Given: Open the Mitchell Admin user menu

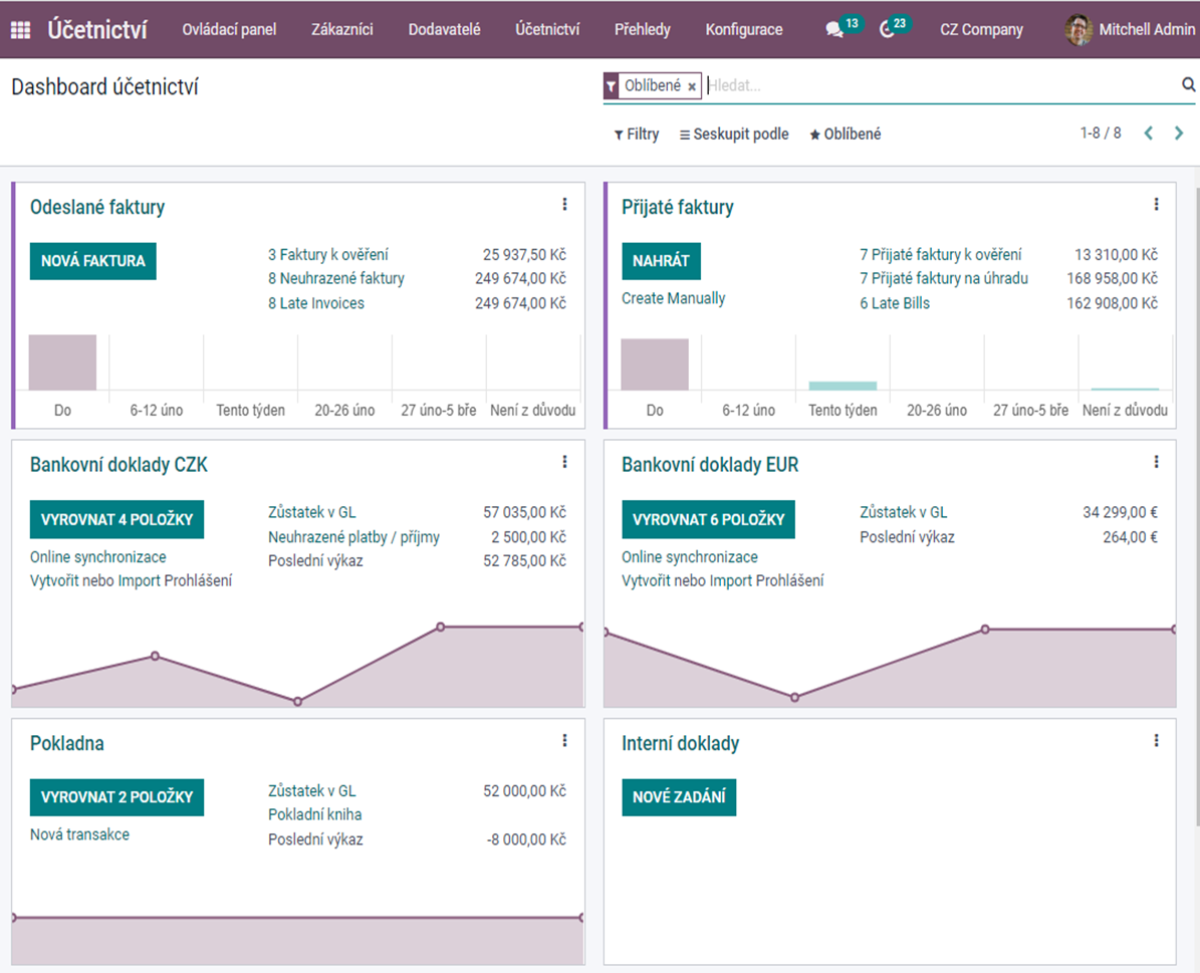Looking at the screenshot, I should pyautogui.click(x=1130, y=30).
